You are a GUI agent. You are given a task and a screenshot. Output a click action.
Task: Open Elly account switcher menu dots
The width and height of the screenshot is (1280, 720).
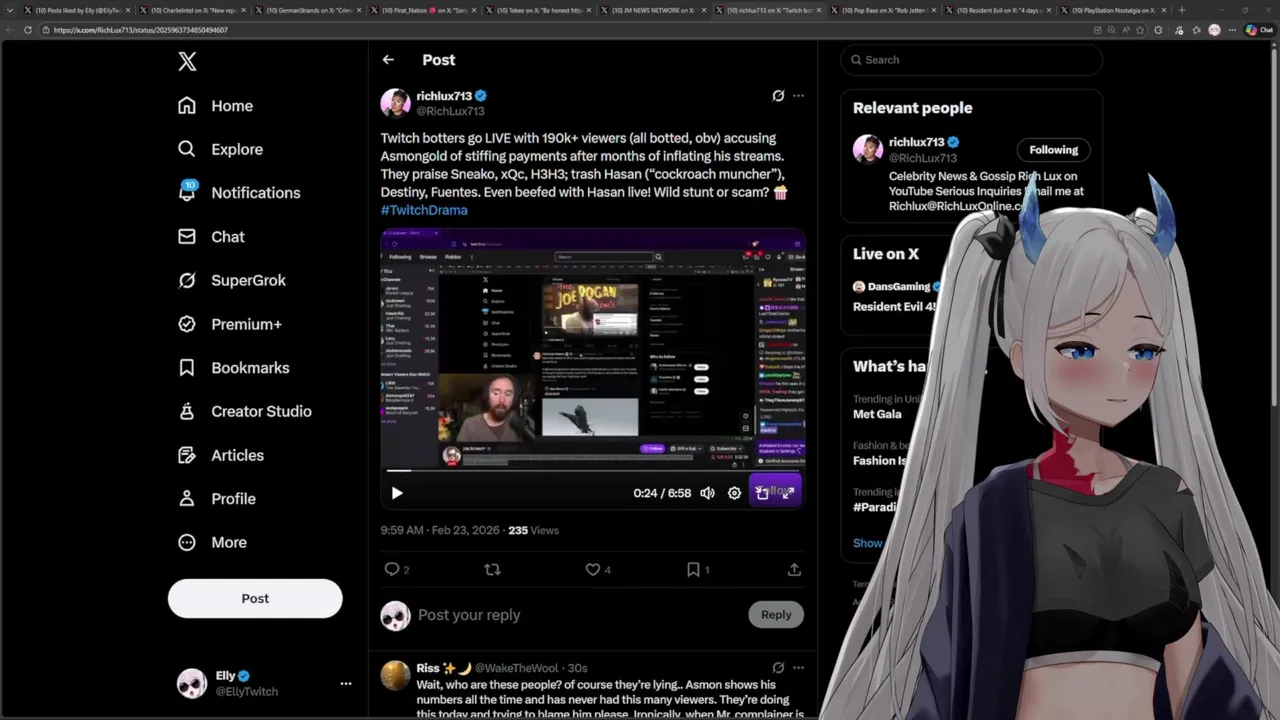[346, 683]
